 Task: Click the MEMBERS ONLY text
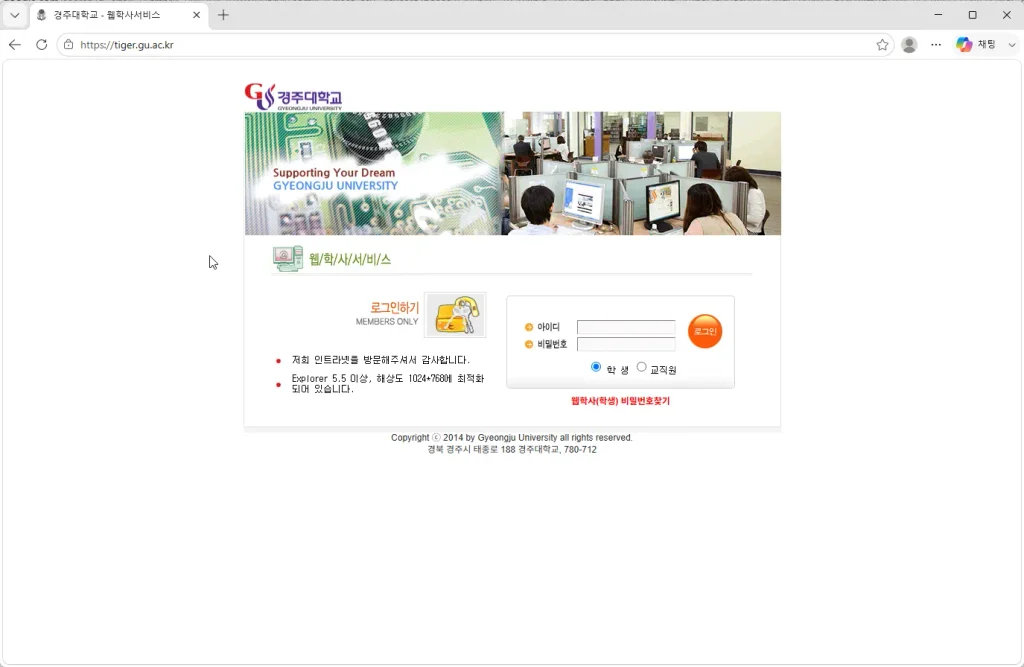(387, 321)
